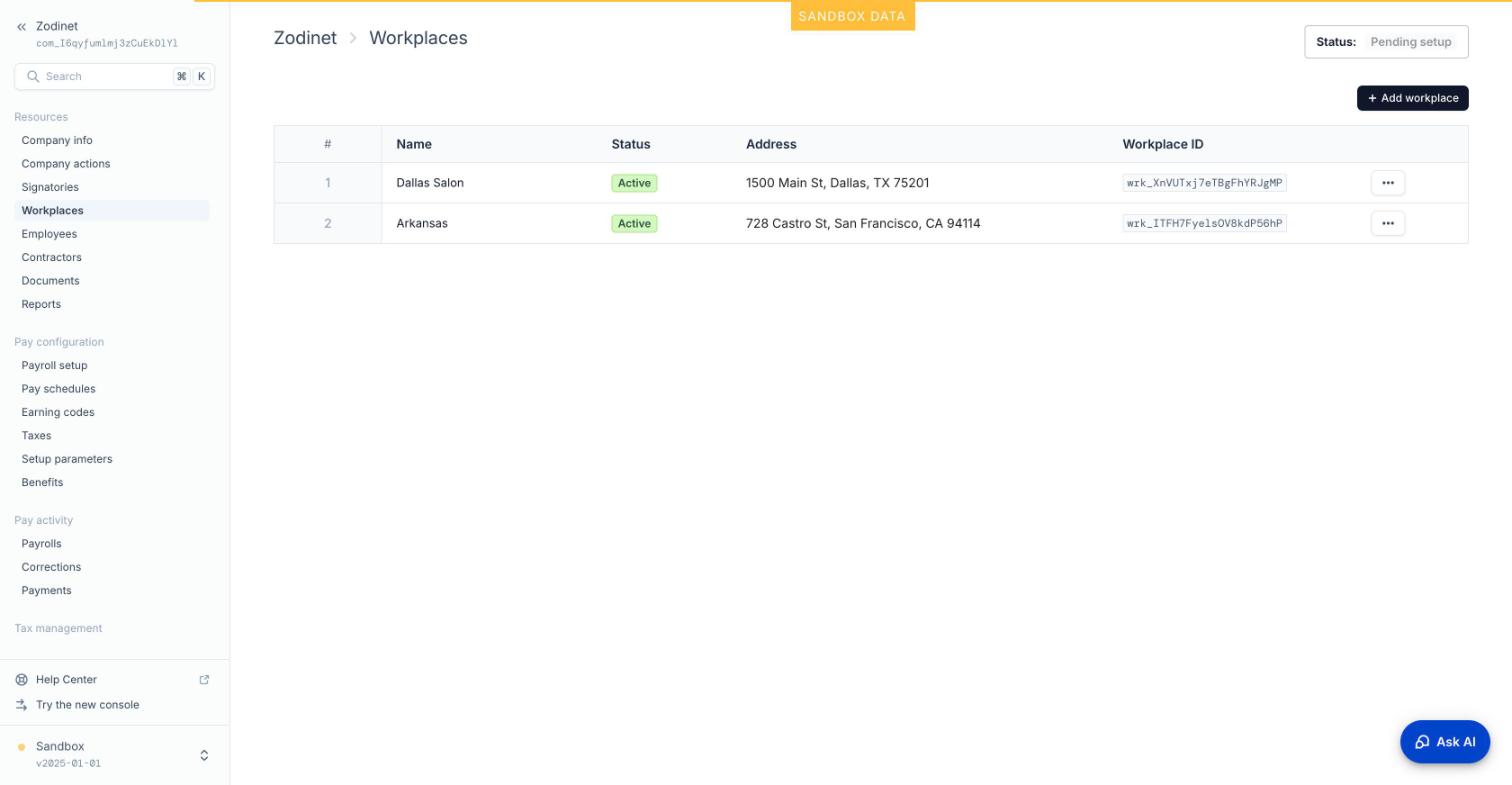Click the Pending setup status badge
The image size is (1512, 785).
[1410, 42]
